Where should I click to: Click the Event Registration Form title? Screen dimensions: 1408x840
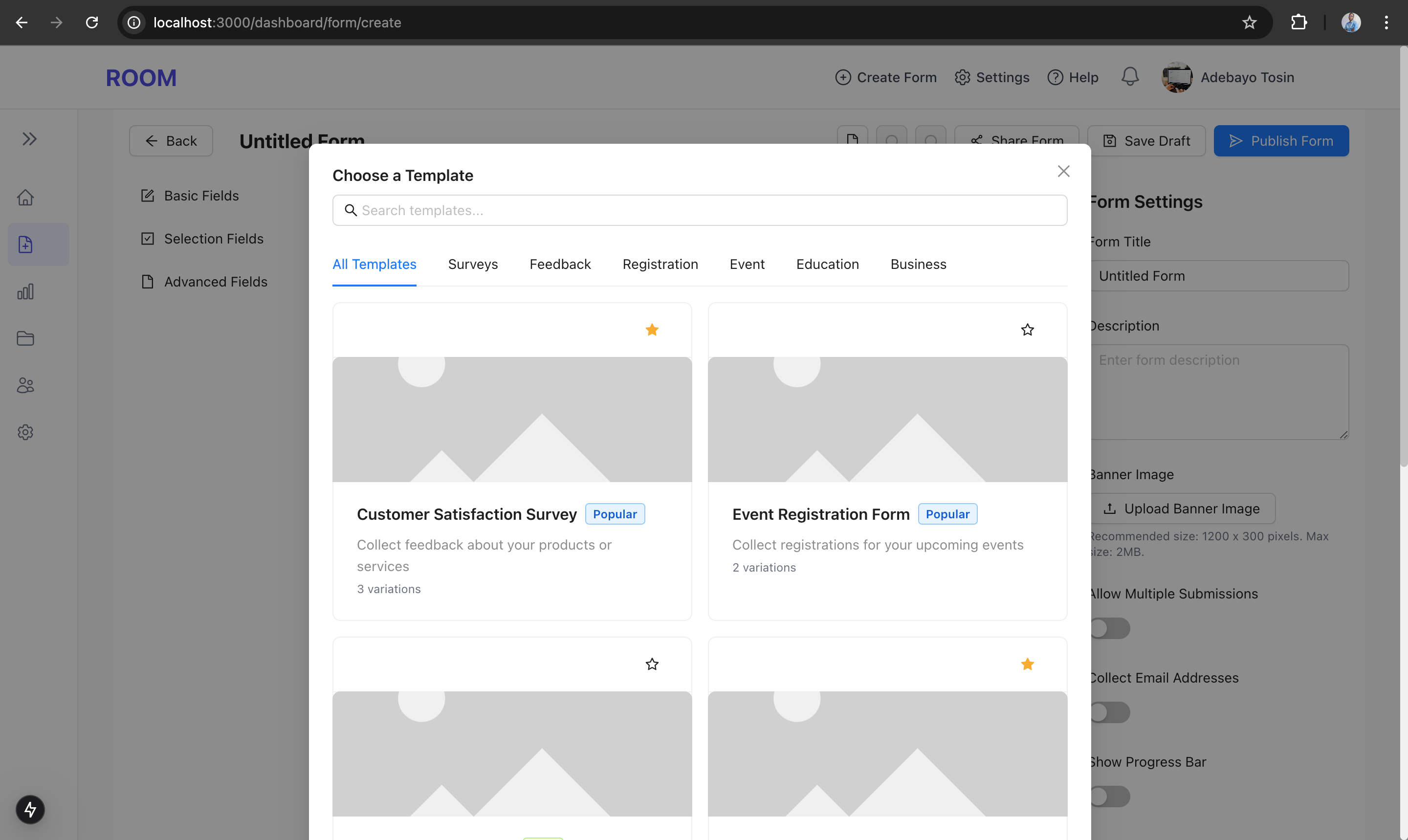pyautogui.click(x=820, y=514)
